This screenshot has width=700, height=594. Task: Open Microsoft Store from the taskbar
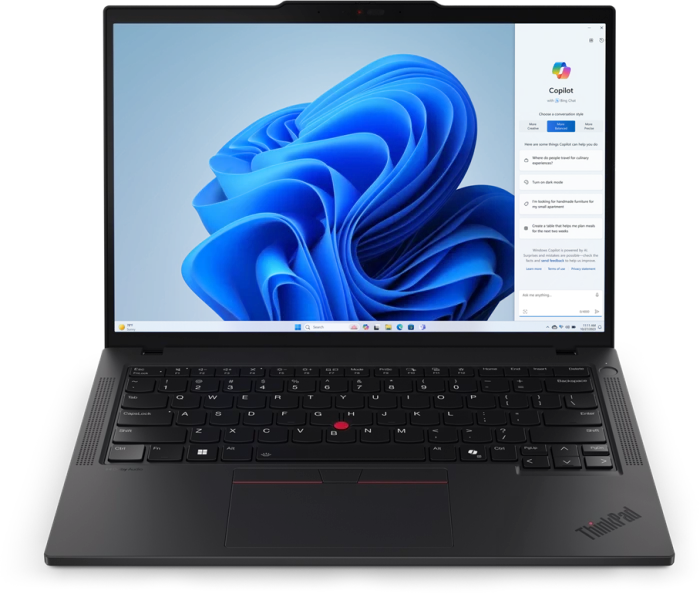click(411, 327)
